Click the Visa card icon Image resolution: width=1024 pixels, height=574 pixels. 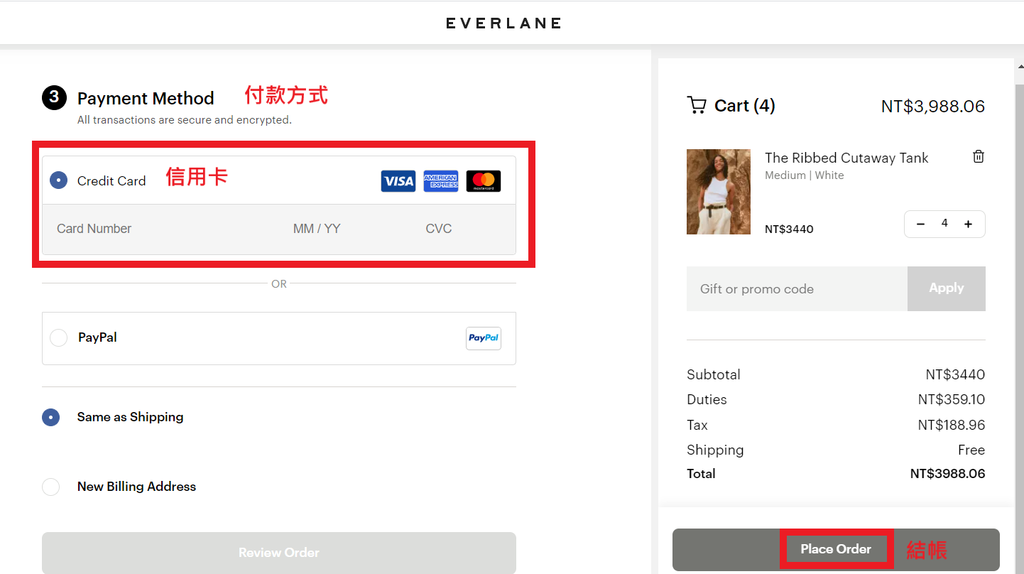point(398,181)
